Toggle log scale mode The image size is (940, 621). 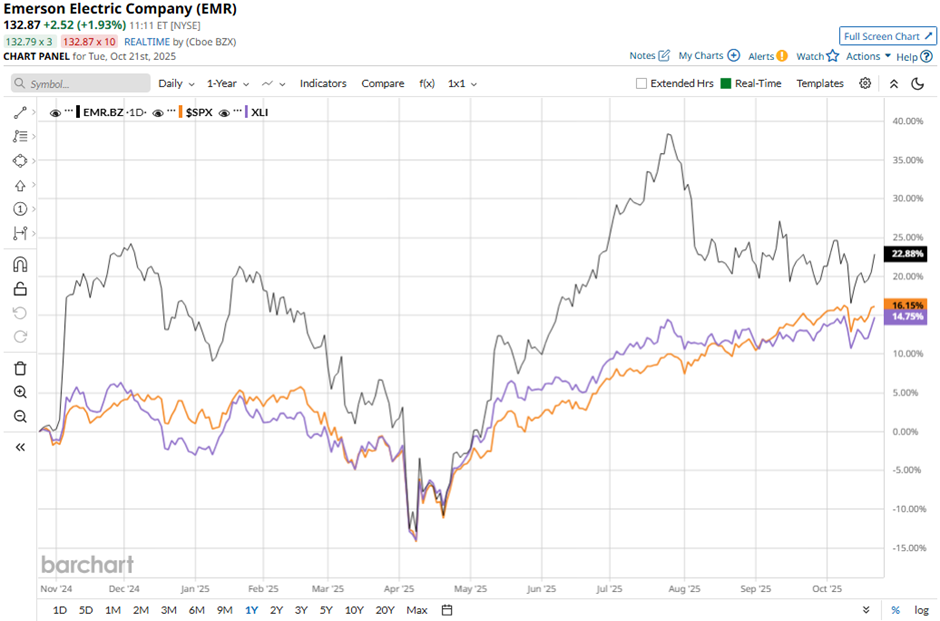pyautogui.click(x=921, y=610)
